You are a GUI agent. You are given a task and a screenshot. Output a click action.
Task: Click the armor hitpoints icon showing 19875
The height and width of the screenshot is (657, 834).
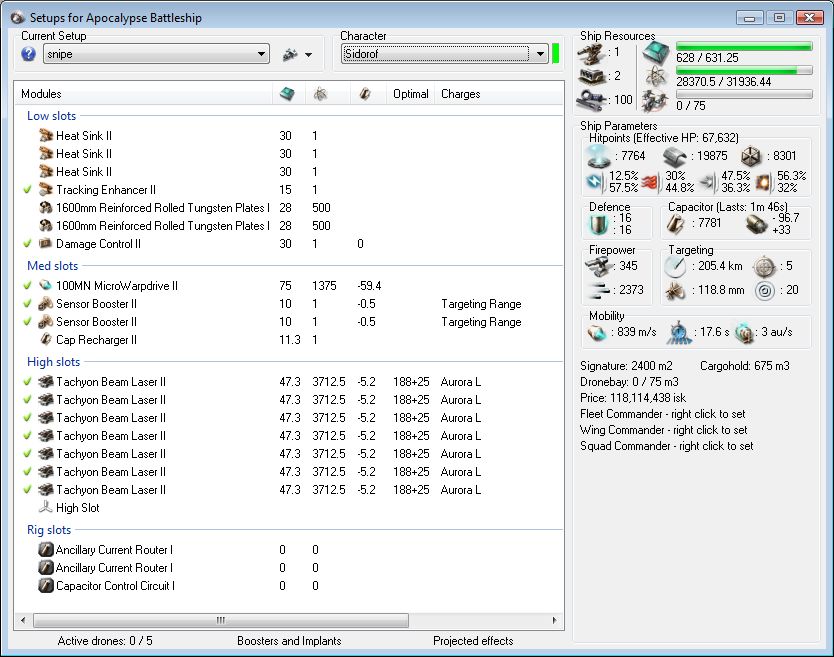pos(674,156)
